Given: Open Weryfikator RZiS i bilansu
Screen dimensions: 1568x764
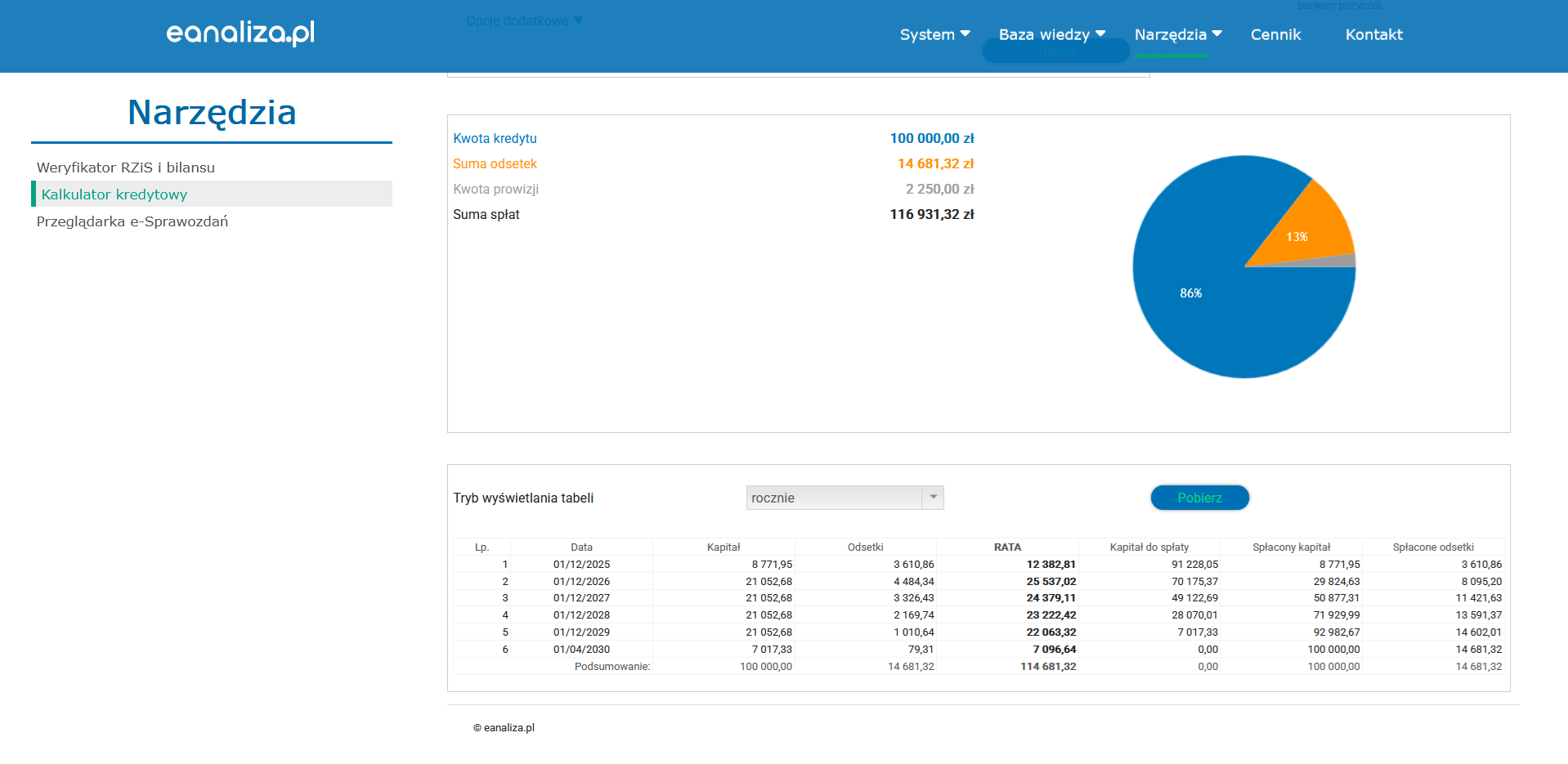Looking at the screenshot, I should tap(126, 168).
